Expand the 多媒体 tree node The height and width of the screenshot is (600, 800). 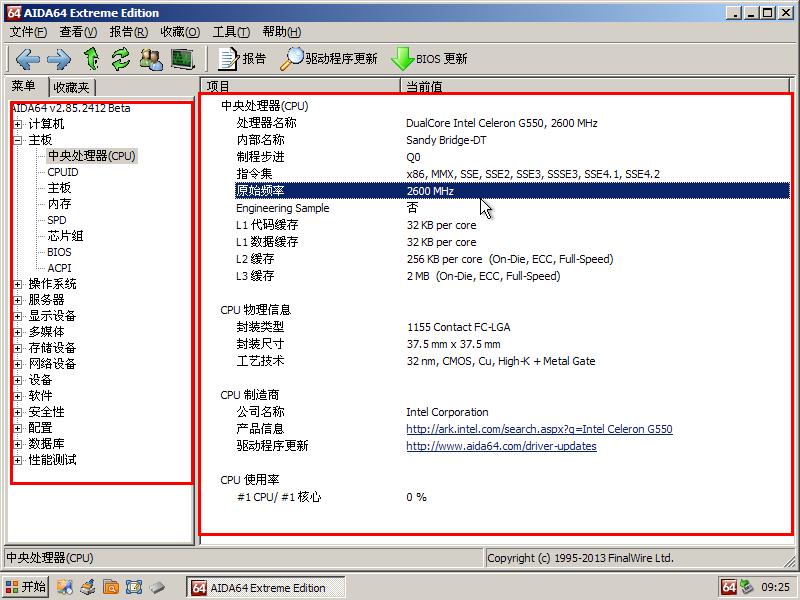pyautogui.click(x=18, y=332)
